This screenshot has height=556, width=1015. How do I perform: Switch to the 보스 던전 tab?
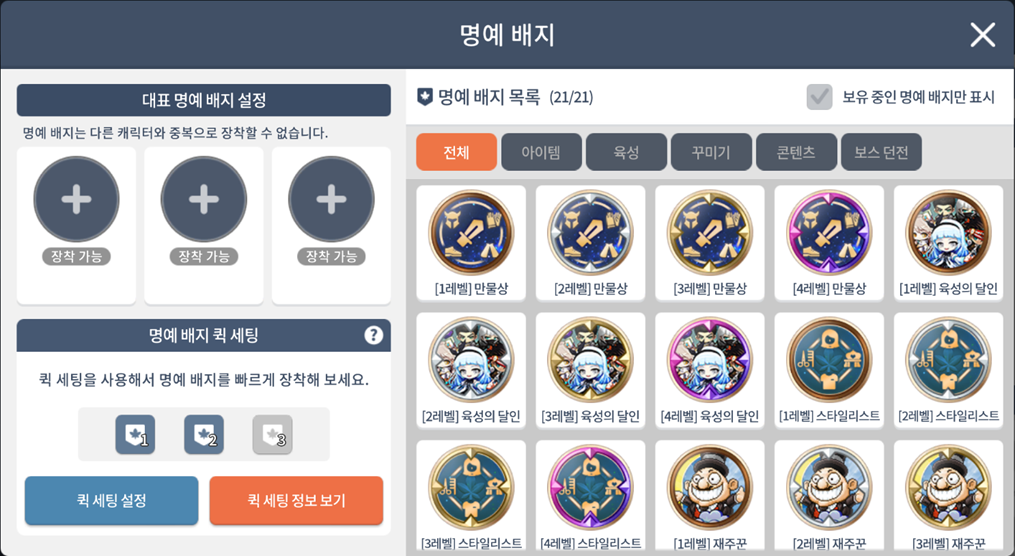click(x=881, y=152)
